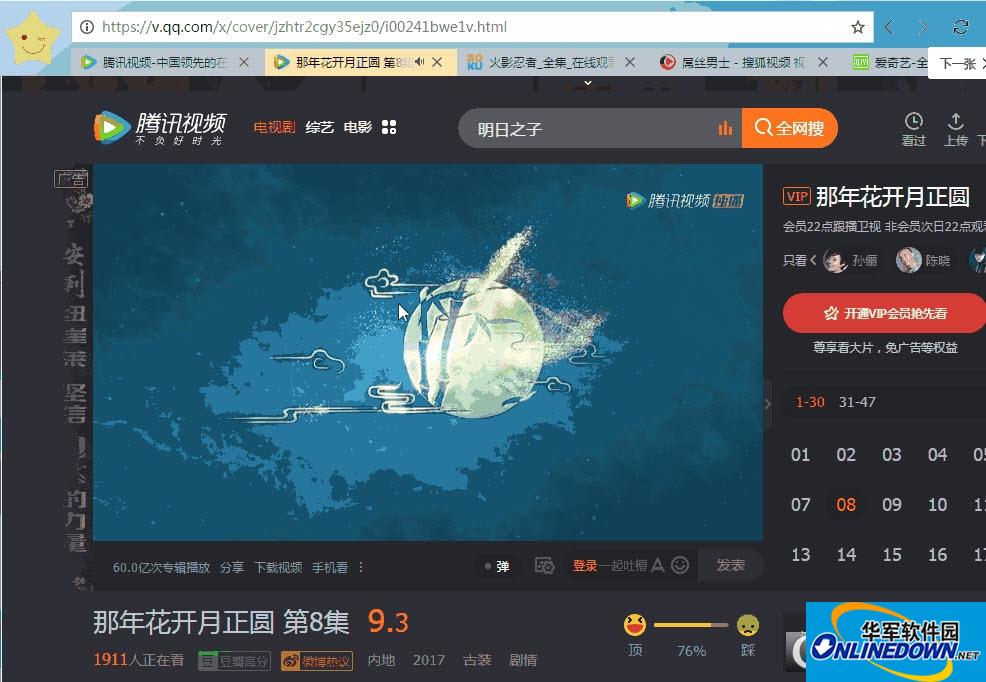Open the 综艺 channel
The width and height of the screenshot is (986, 682).
pos(319,128)
